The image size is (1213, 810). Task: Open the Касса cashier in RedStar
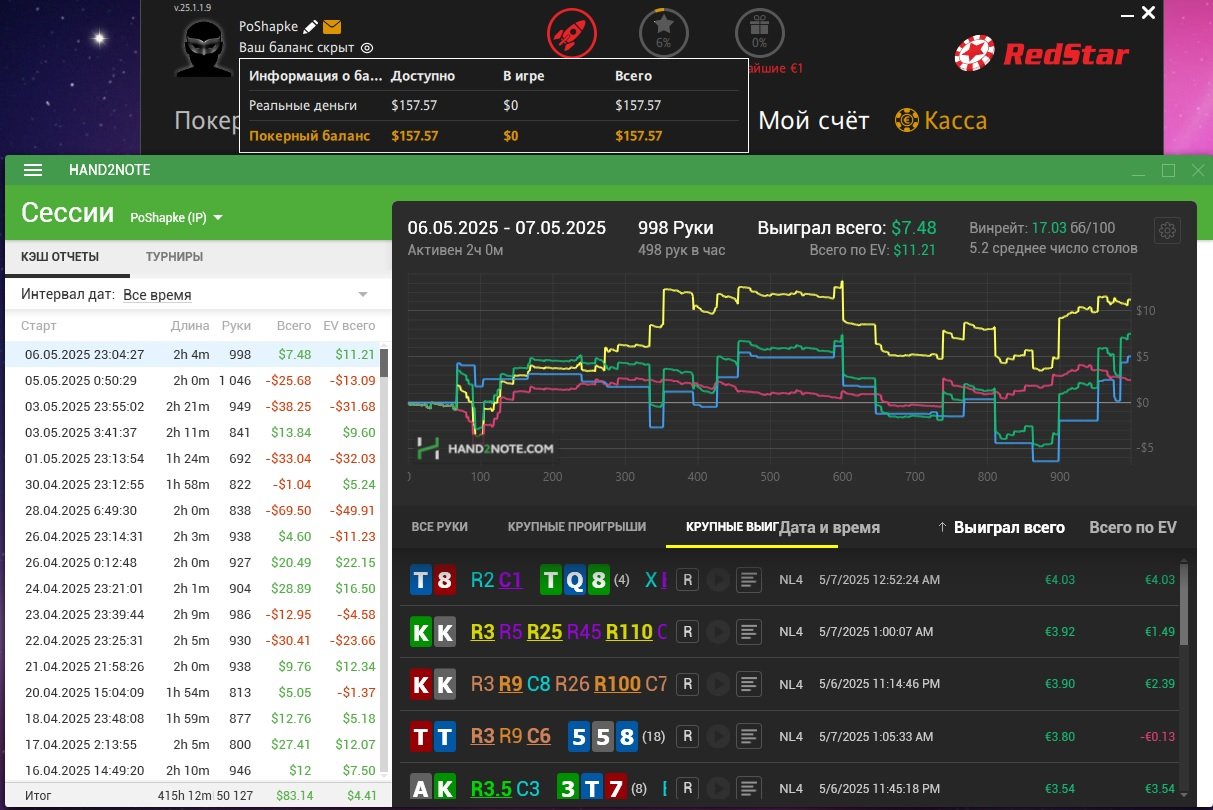pos(942,121)
